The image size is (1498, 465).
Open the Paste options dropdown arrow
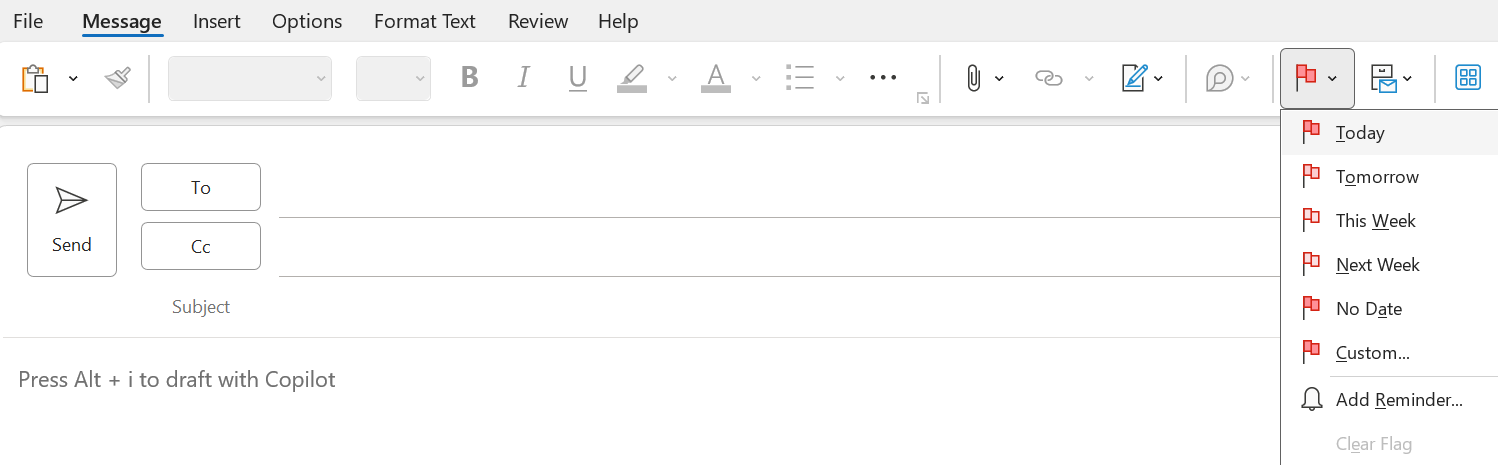(x=73, y=79)
